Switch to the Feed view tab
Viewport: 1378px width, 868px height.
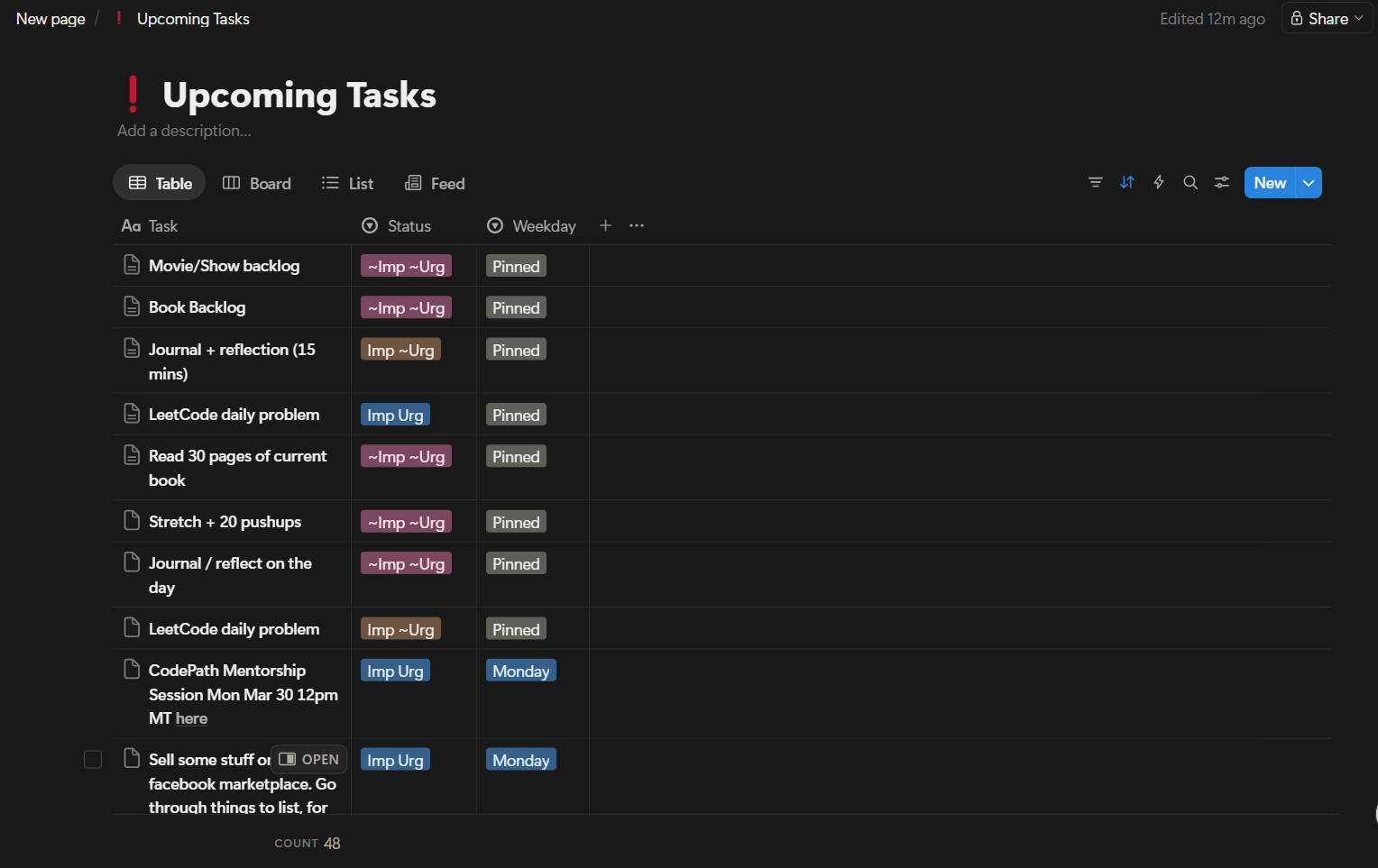435,183
